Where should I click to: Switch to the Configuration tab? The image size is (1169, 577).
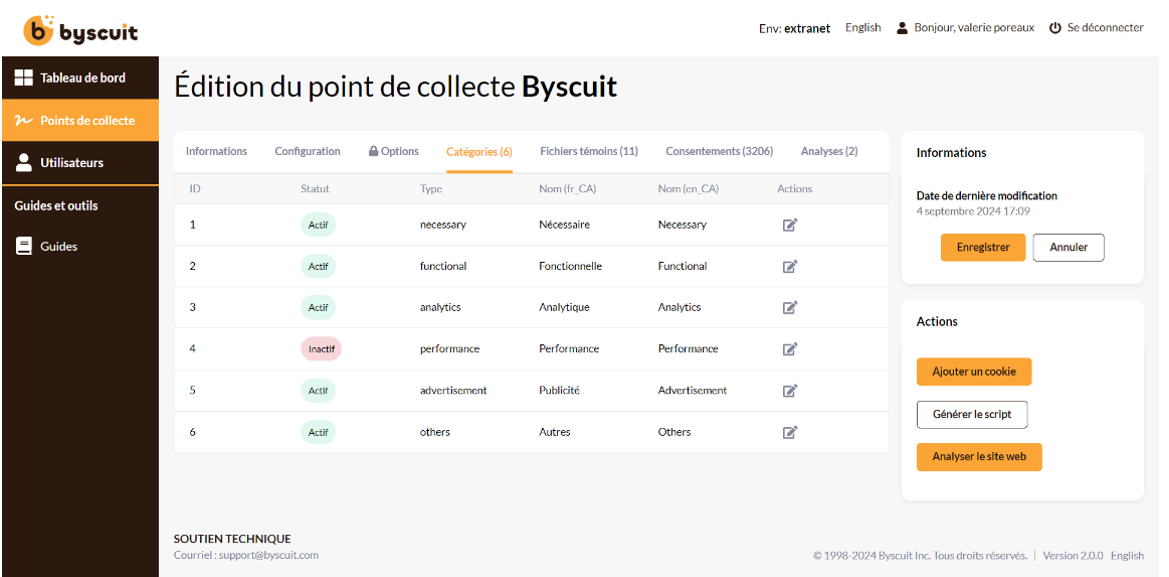[307, 151]
